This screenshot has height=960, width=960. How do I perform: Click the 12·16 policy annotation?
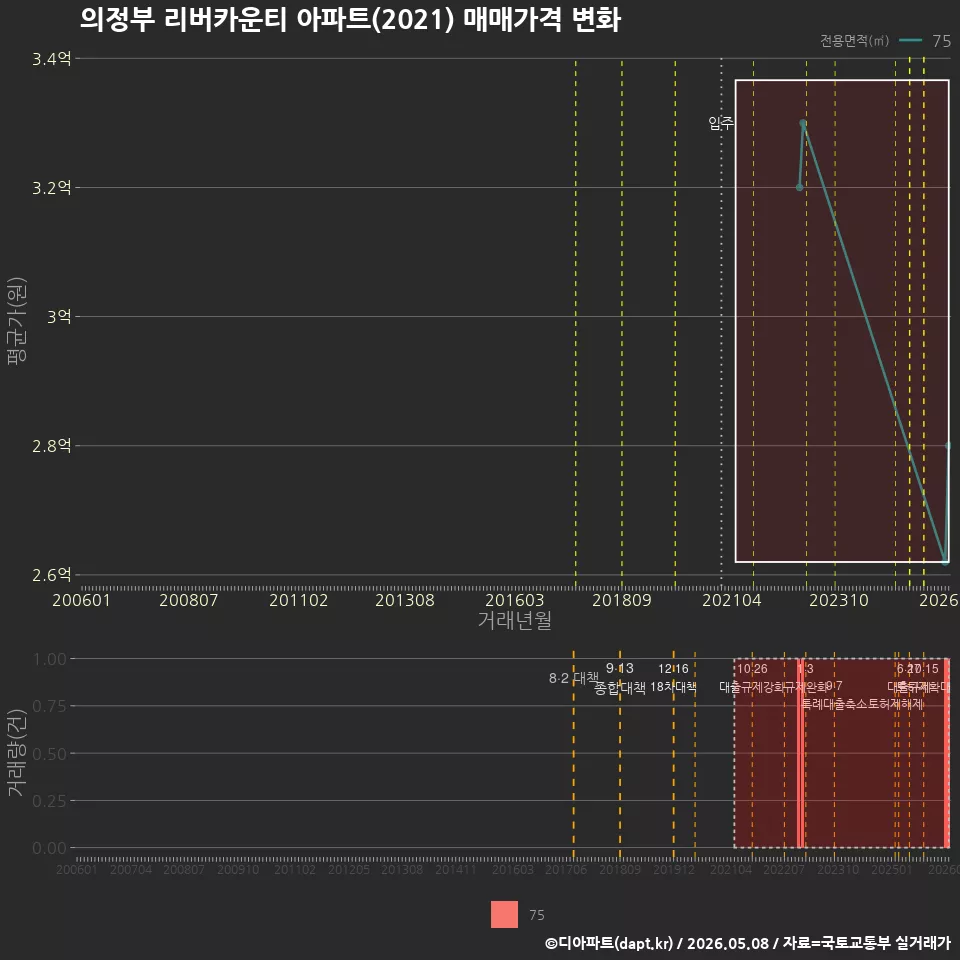click(x=673, y=669)
